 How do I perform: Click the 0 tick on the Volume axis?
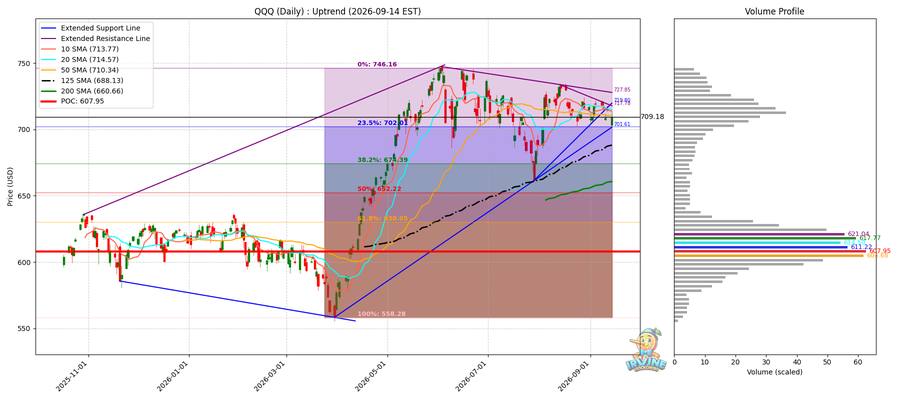[674, 363]
